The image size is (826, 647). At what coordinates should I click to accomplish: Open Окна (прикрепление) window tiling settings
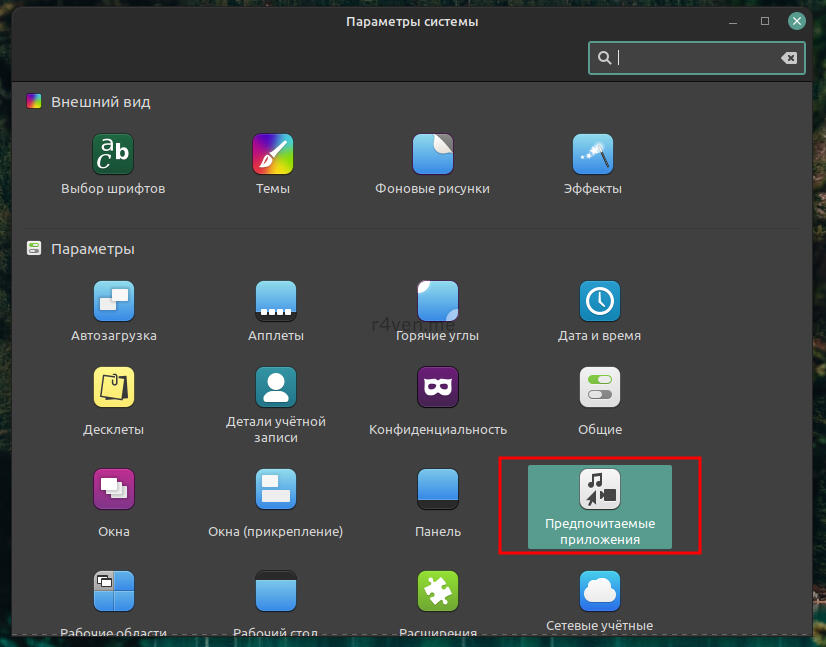[x=275, y=490]
